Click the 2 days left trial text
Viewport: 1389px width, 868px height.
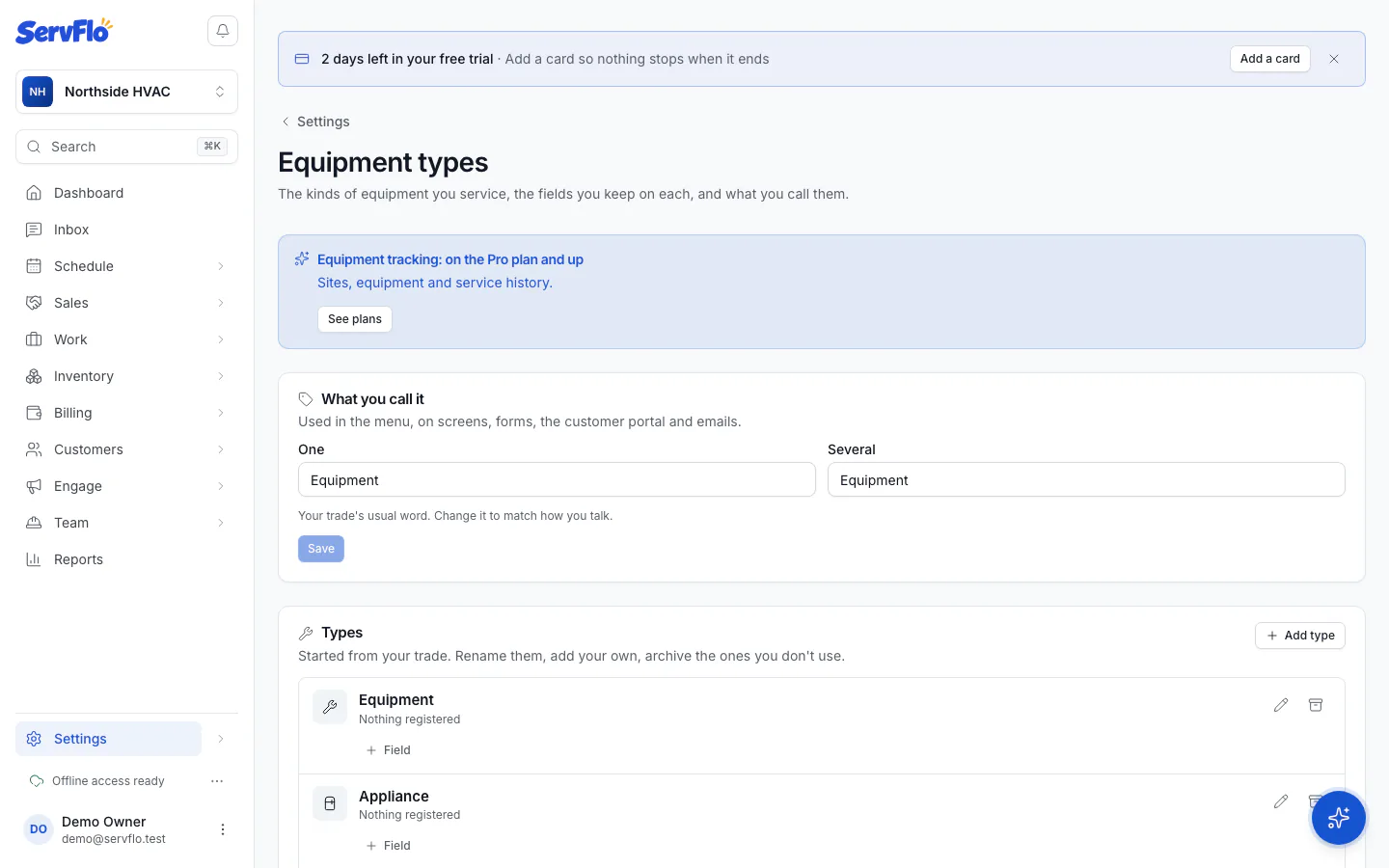pyautogui.click(x=407, y=59)
